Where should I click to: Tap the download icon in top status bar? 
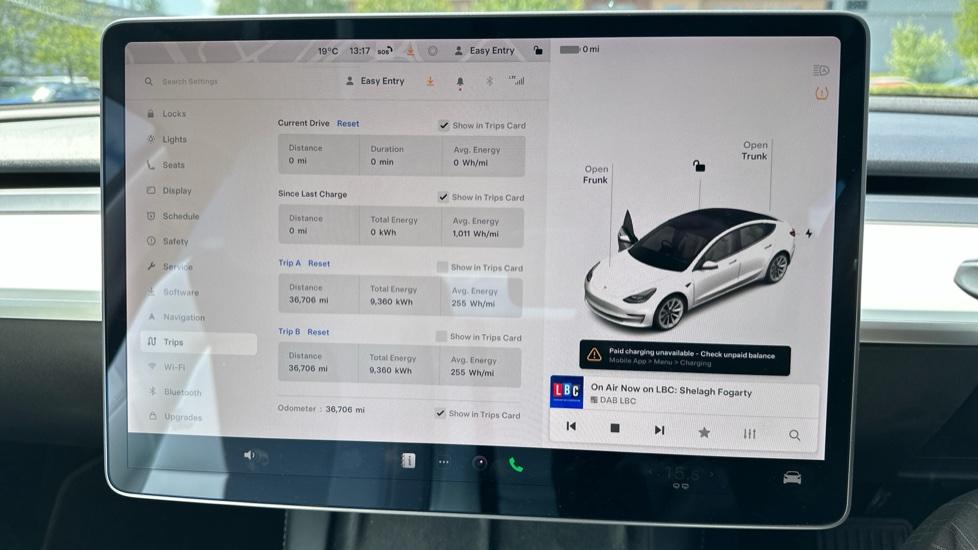click(410, 51)
